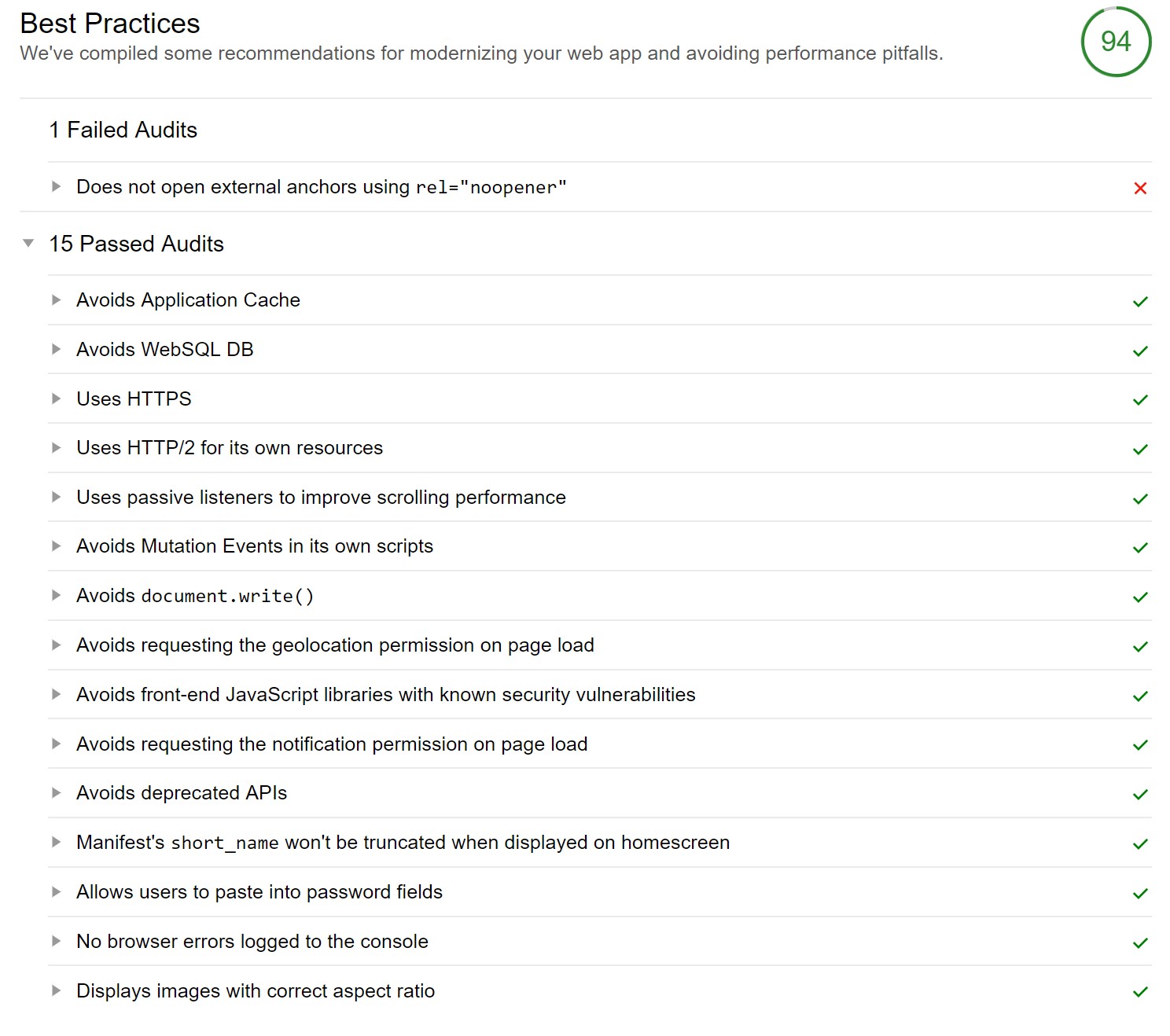Click the 1 Failed Audits heading

tap(123, 130)
